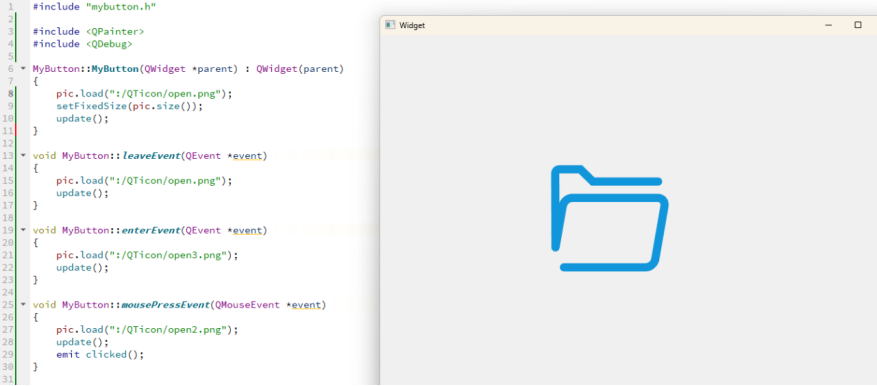
Task: Collapse the mousePressEvent function fold arrow
Action: point(23,304)
